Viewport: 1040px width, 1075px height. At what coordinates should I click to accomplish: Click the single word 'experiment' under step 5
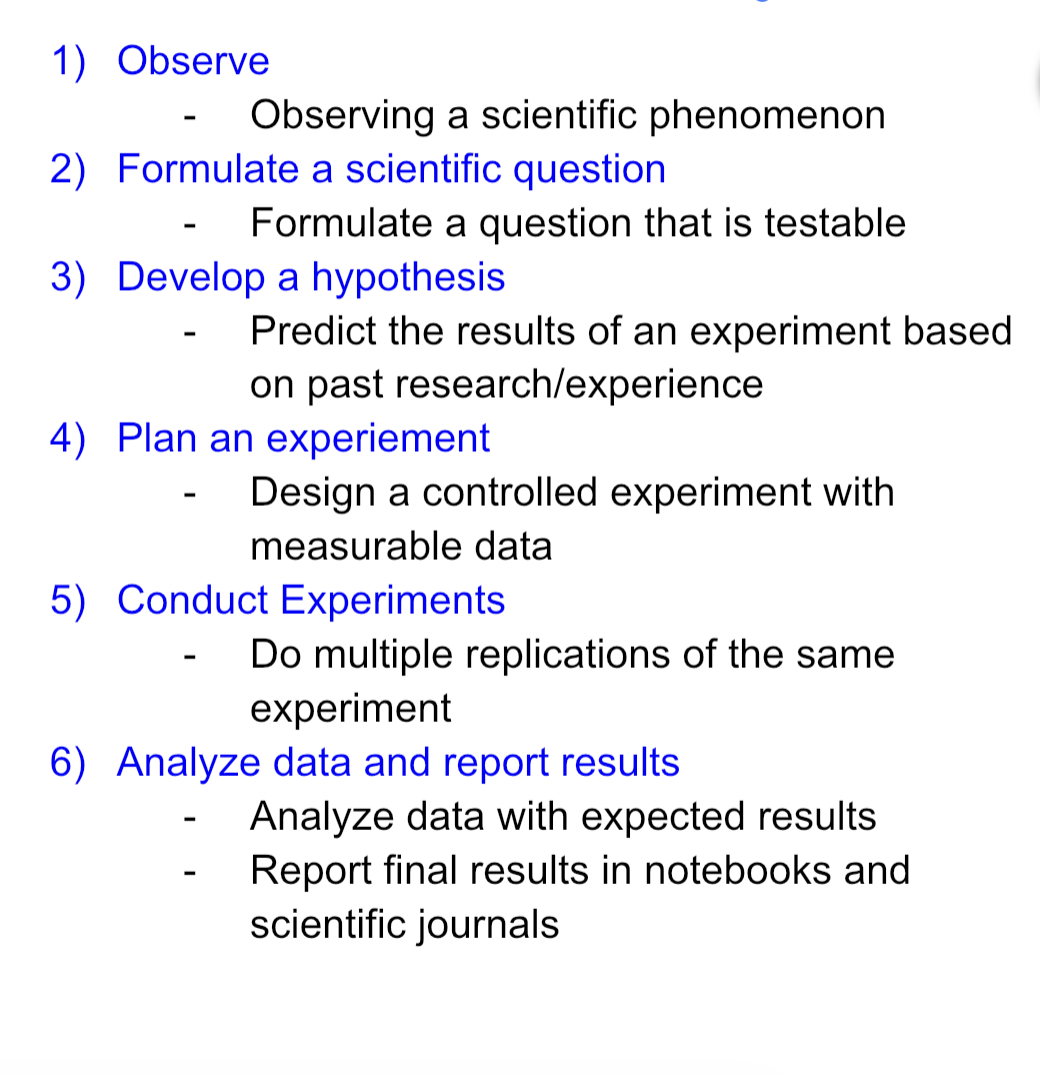[350, 709]
